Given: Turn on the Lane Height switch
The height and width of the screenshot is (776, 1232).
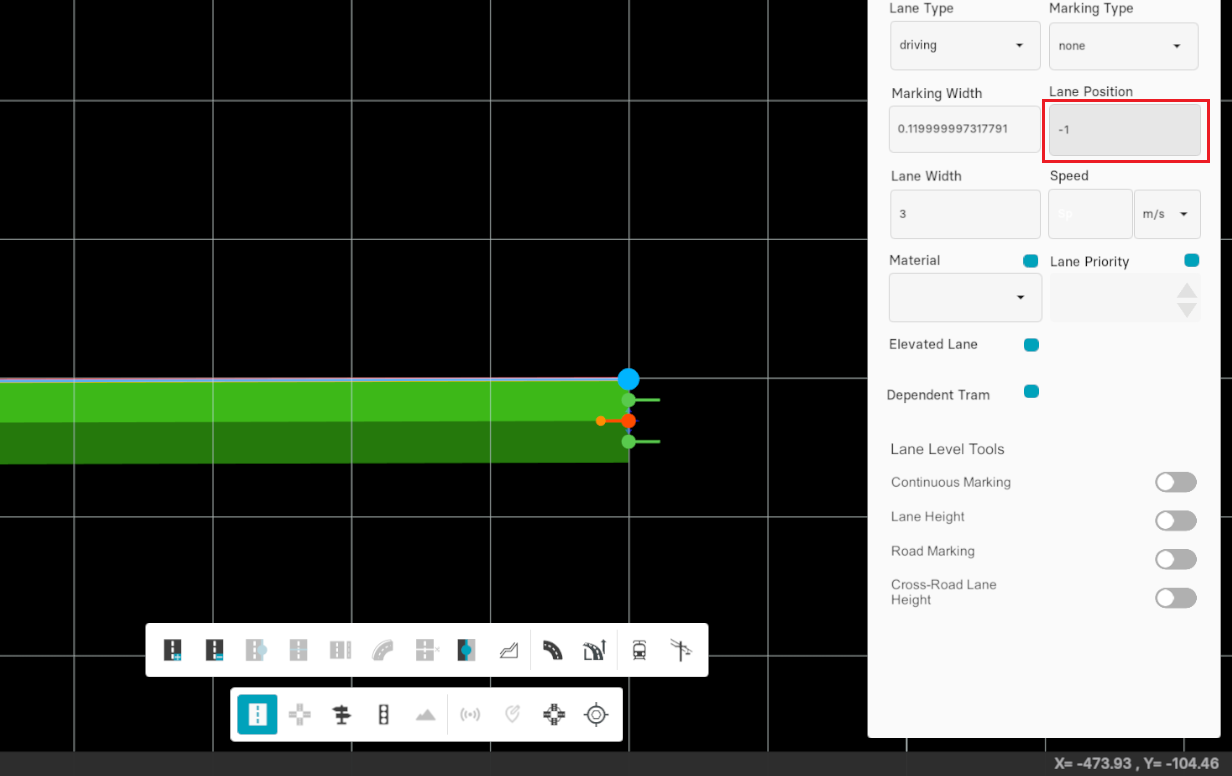Looking at the screenshot, I should coord(1175,520).
